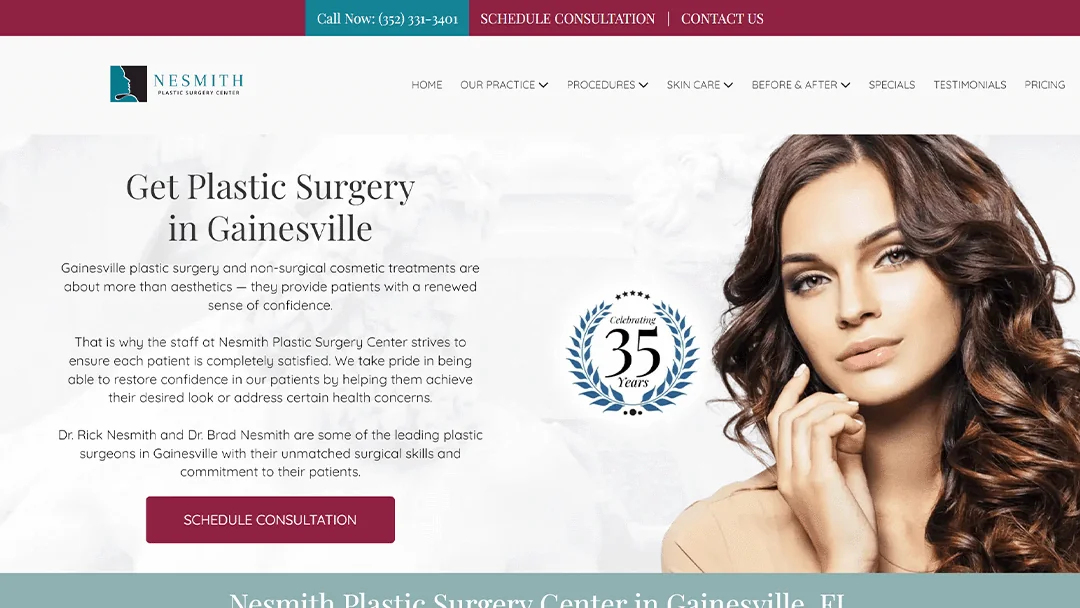1080x608 pixels.
Task: Open the Home menu item
Action: [426, 85]
